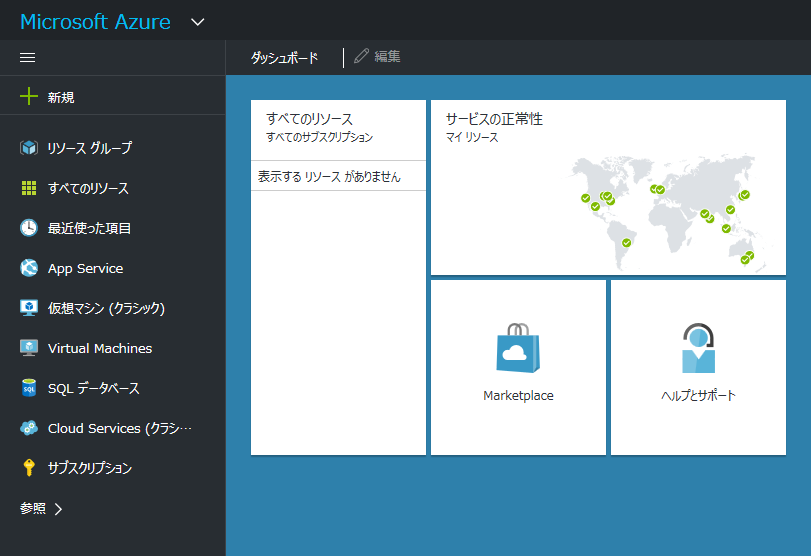Open the Resource Groups cube icon

click(28, 147)
